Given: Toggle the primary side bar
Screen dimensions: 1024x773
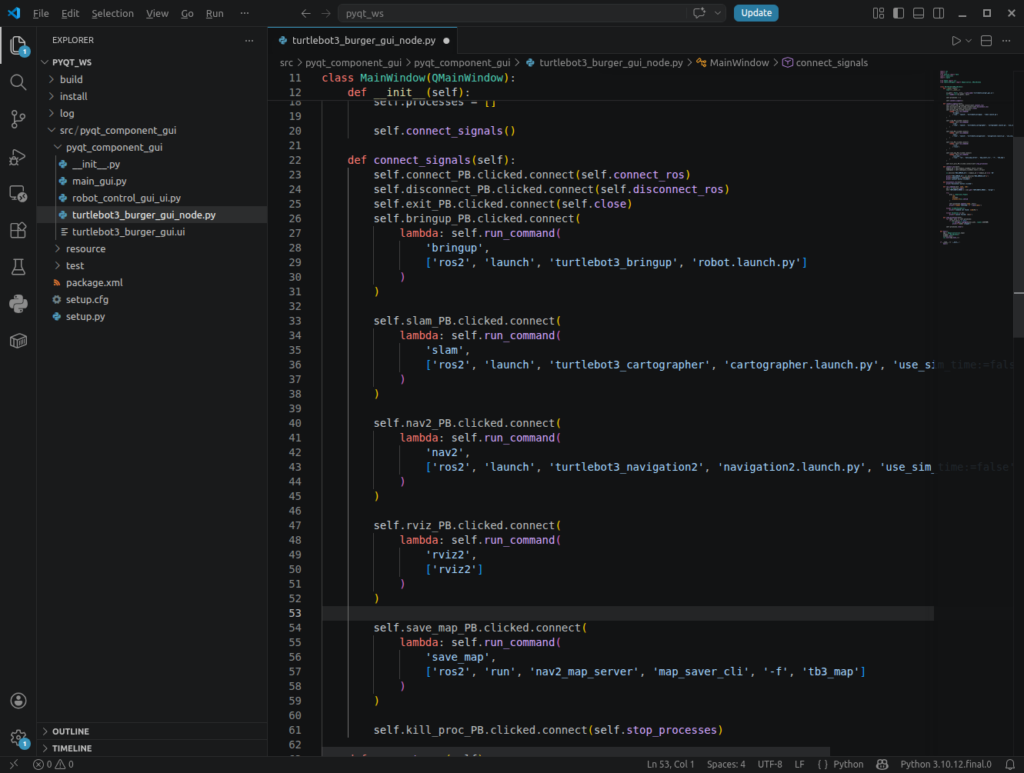Looking at the screenshot, I should (x=899, y=13).
